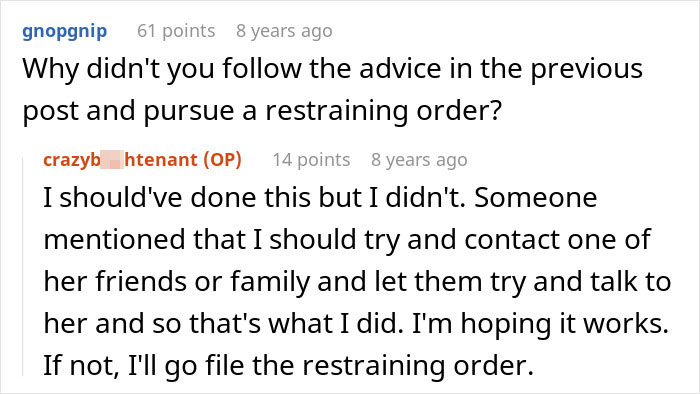Click the word 'Someone' in OP's reply
This screenshot has width=700, height=394.
pyautogui.click(x=535, y=197)
